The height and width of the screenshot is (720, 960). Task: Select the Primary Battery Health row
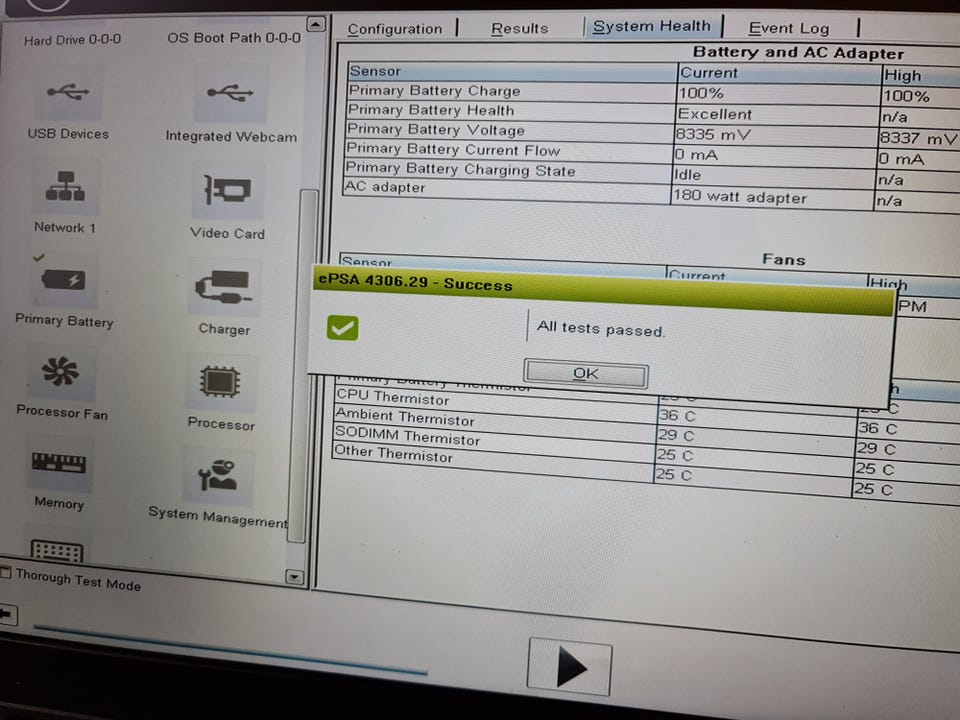(653, 113)
